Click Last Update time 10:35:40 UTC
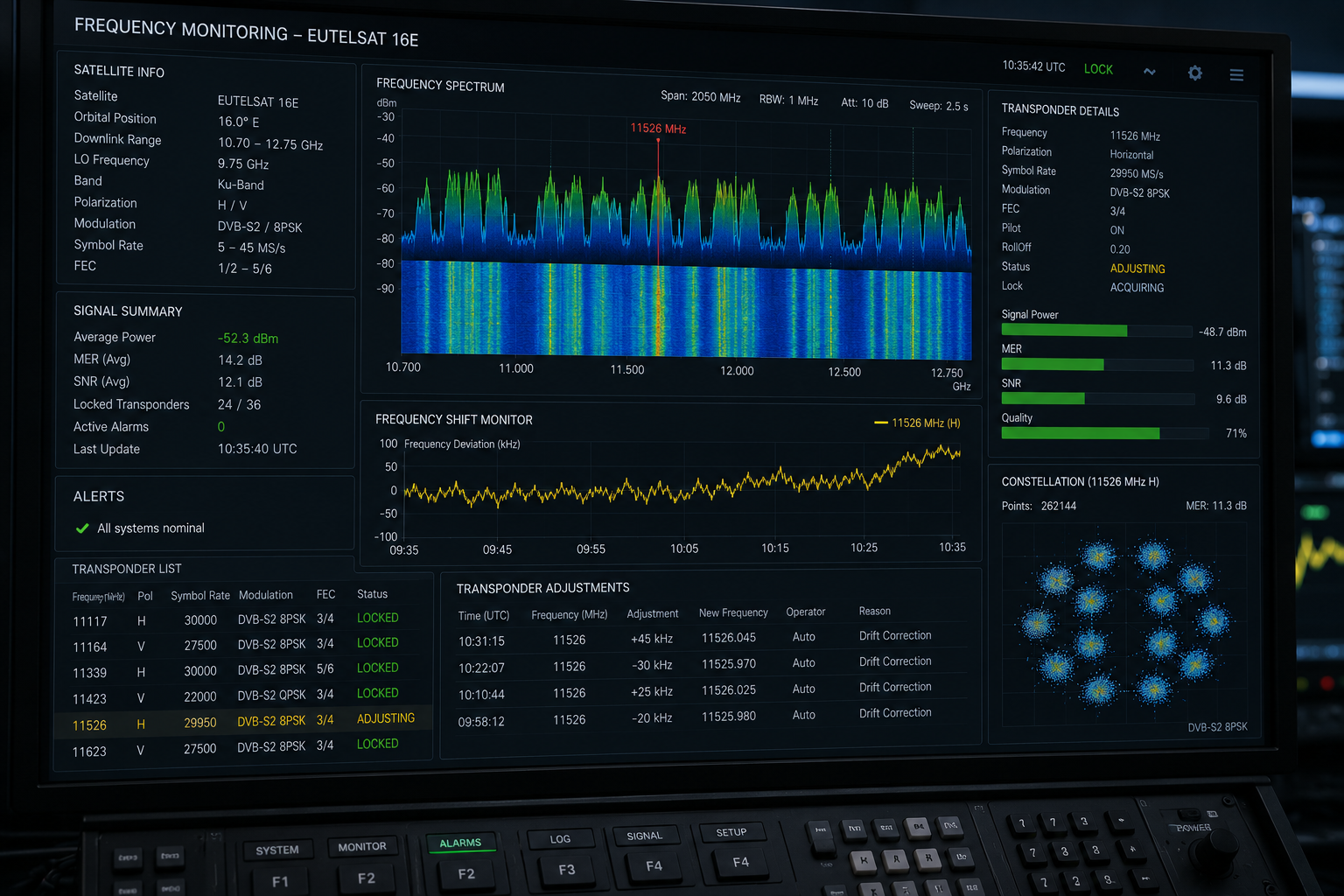The width and height of the screenshot is (1344, 896). pyautogui.click(x=257, y=449)
